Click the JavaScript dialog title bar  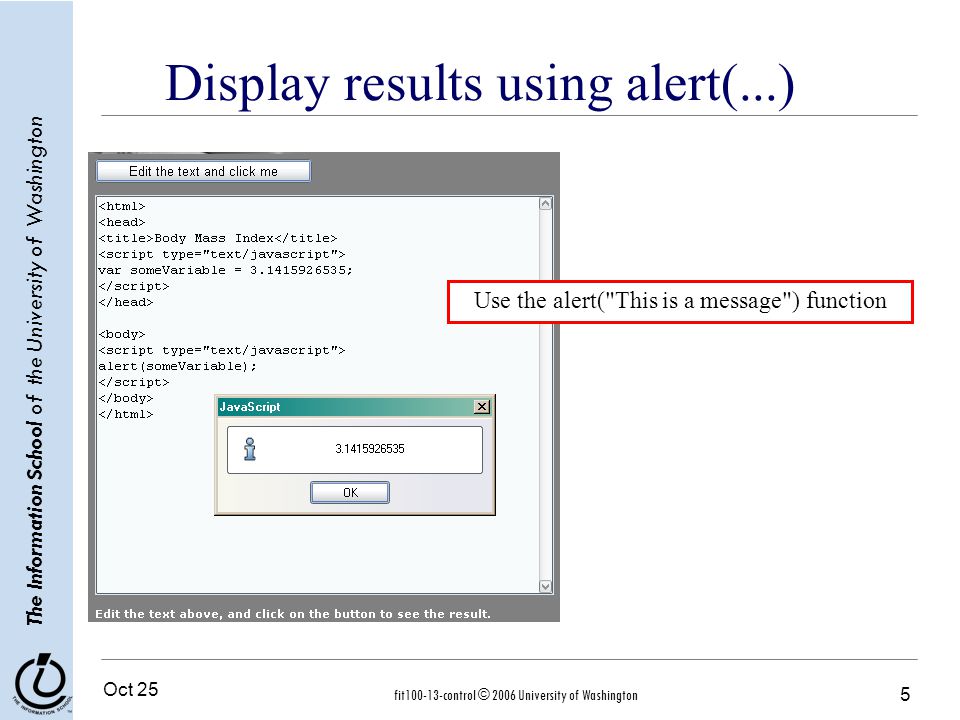click(x=354, y=407)
